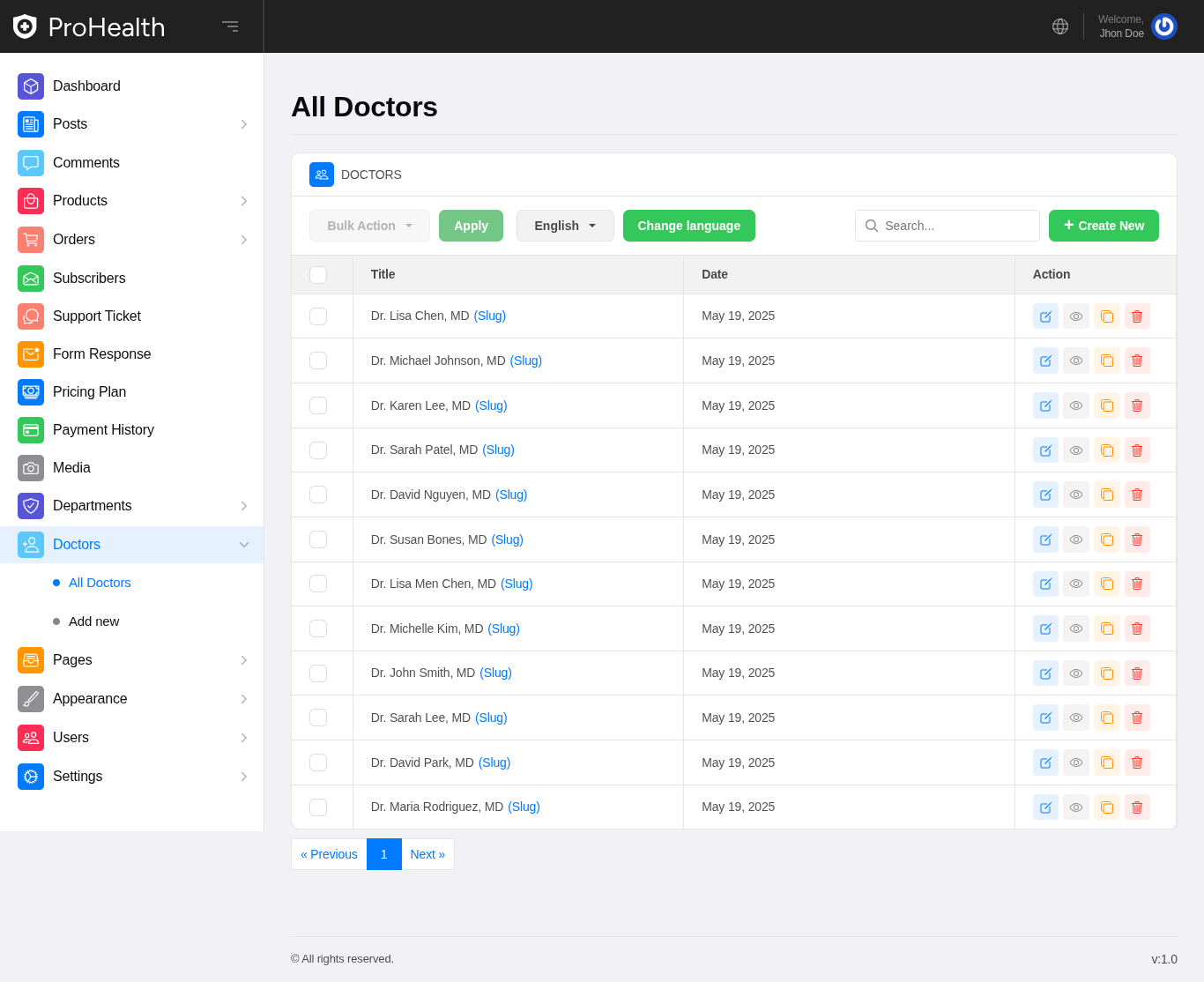
Task: Delete Dr. Michael Johnson using the trash icon
Action: [1137, 361]
